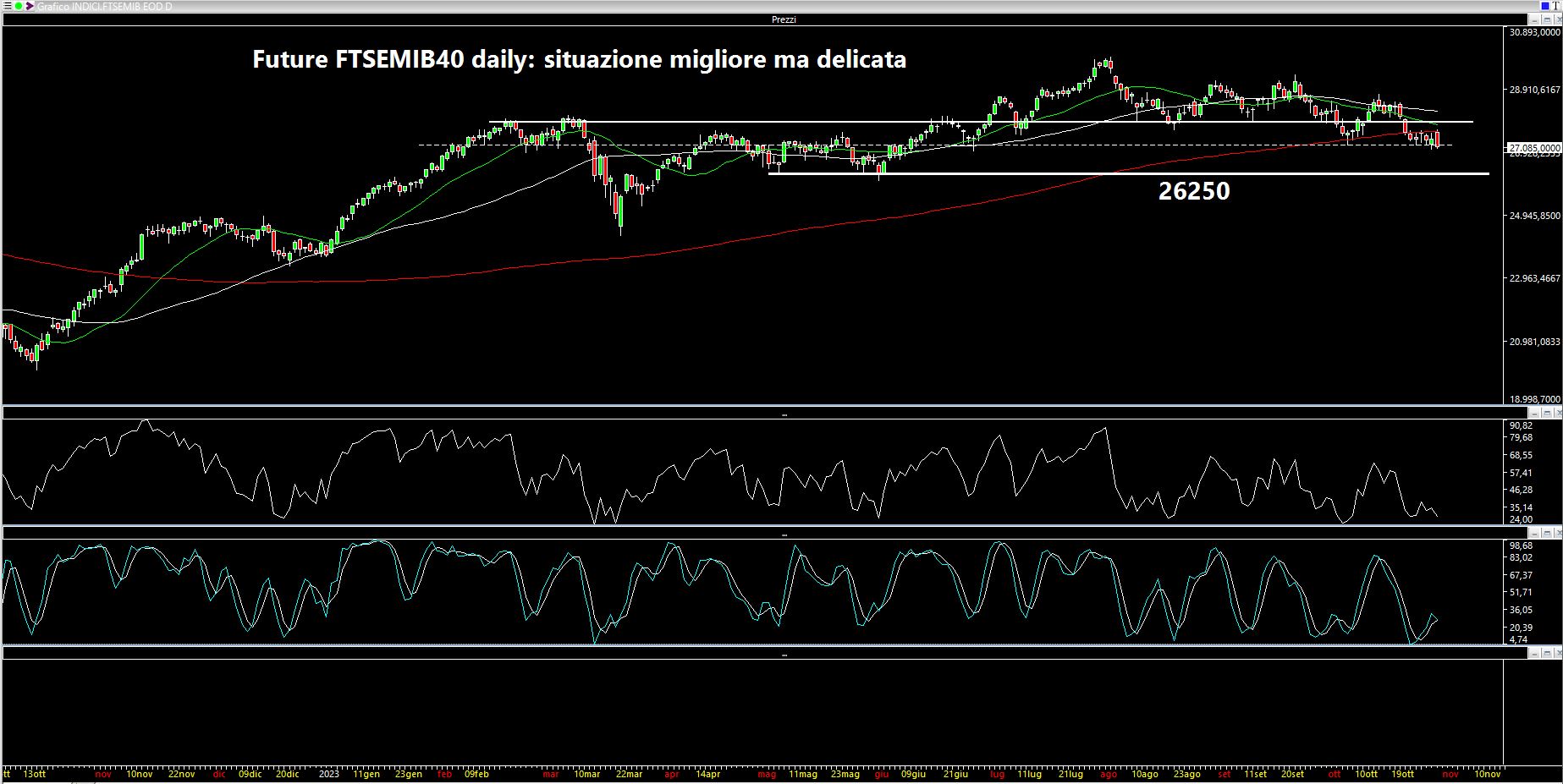
Task: Click current price label 27.085,0000
Action: click(x=1534, y=147)
